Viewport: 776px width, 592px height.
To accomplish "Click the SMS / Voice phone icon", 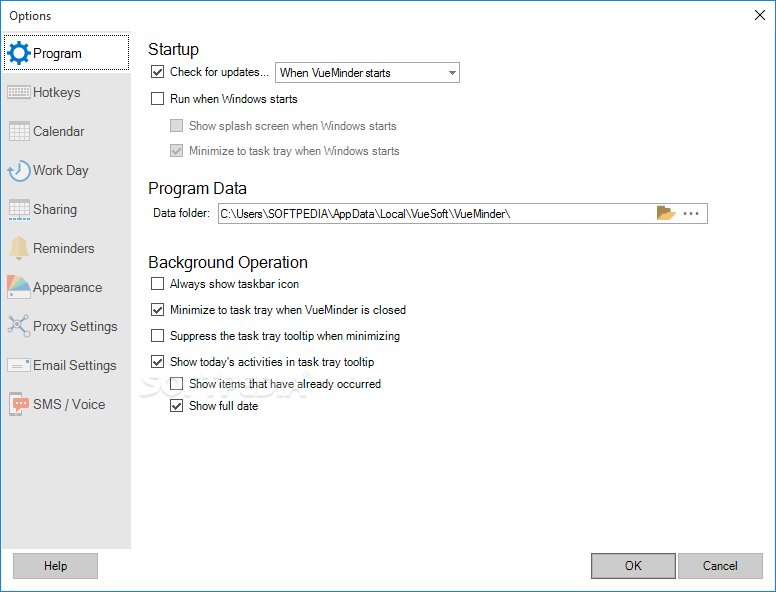I will [19, 404].
